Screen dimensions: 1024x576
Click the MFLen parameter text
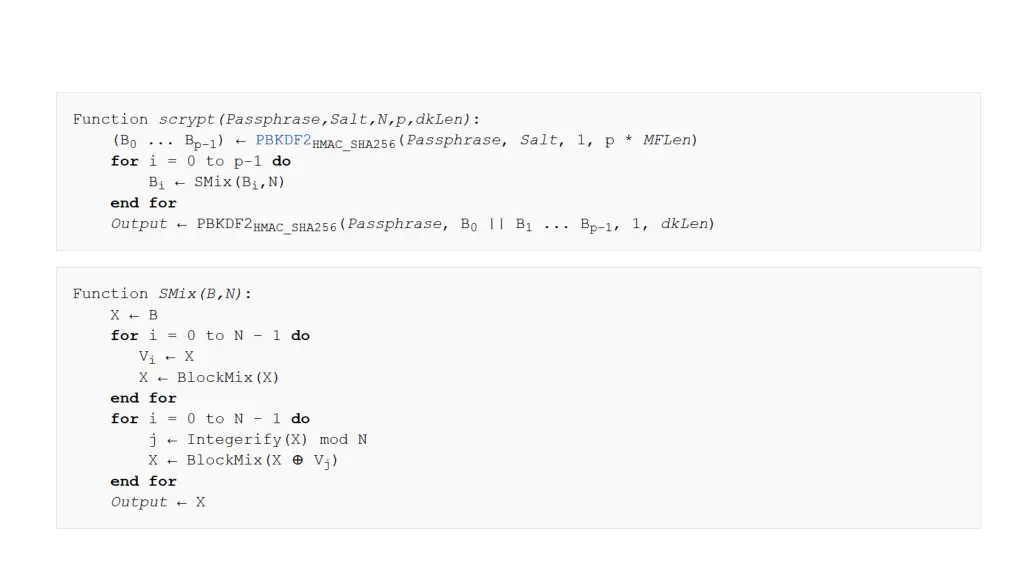(x=667, y=140)
